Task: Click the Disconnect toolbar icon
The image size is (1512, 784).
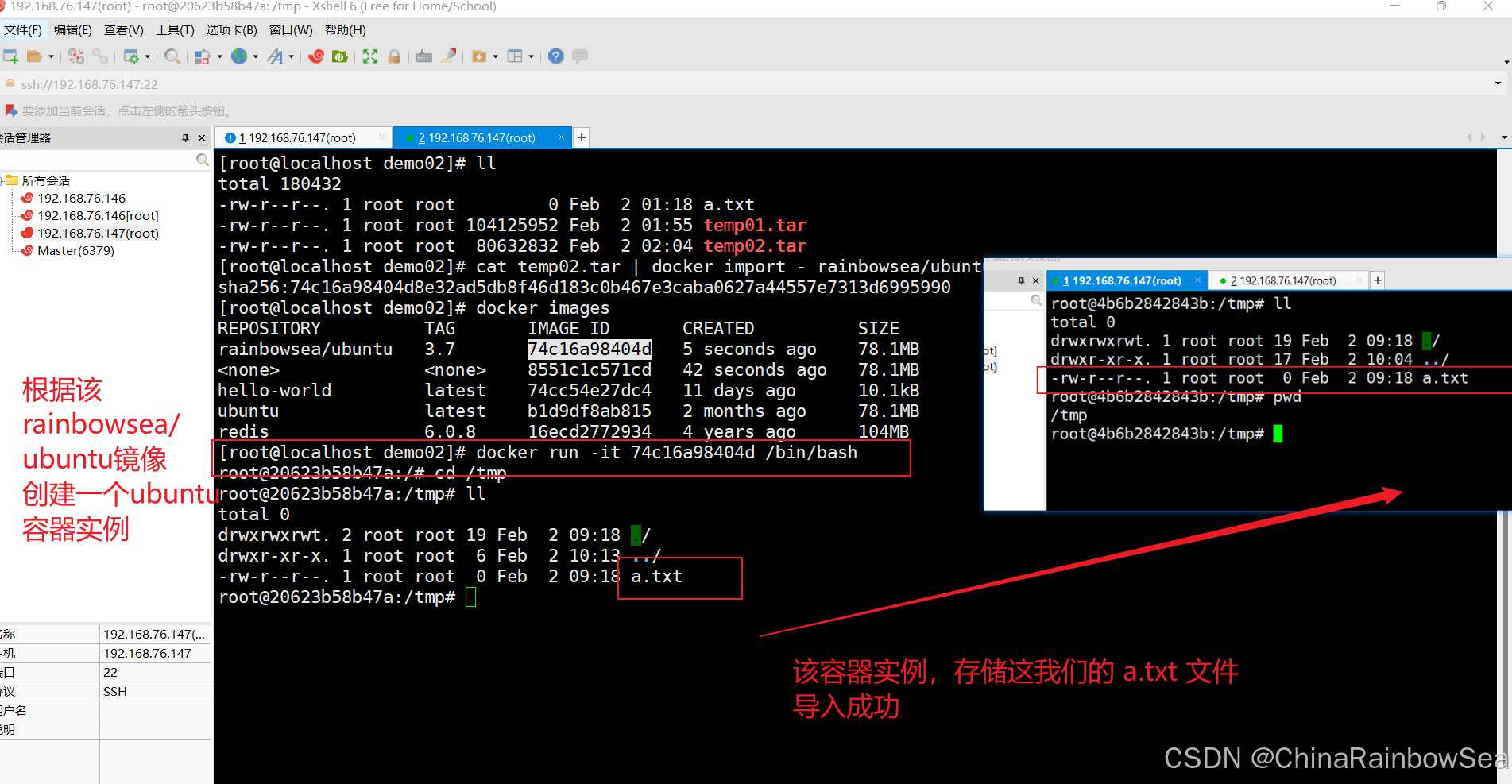Action: point(76,56)
